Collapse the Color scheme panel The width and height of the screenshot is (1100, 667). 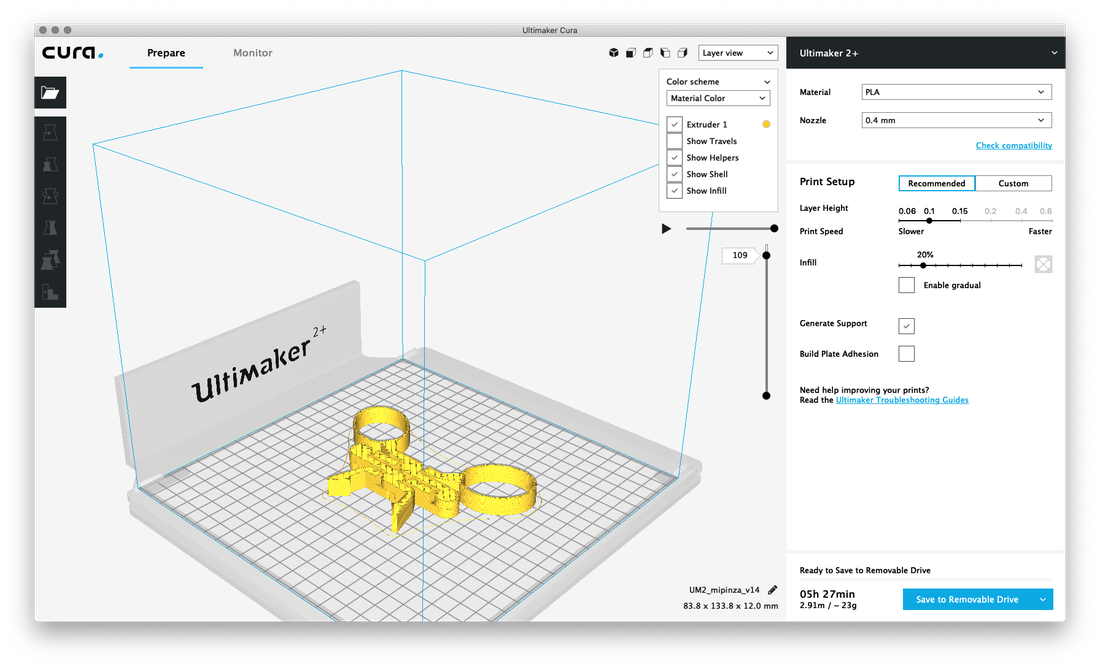coord(767,82)
